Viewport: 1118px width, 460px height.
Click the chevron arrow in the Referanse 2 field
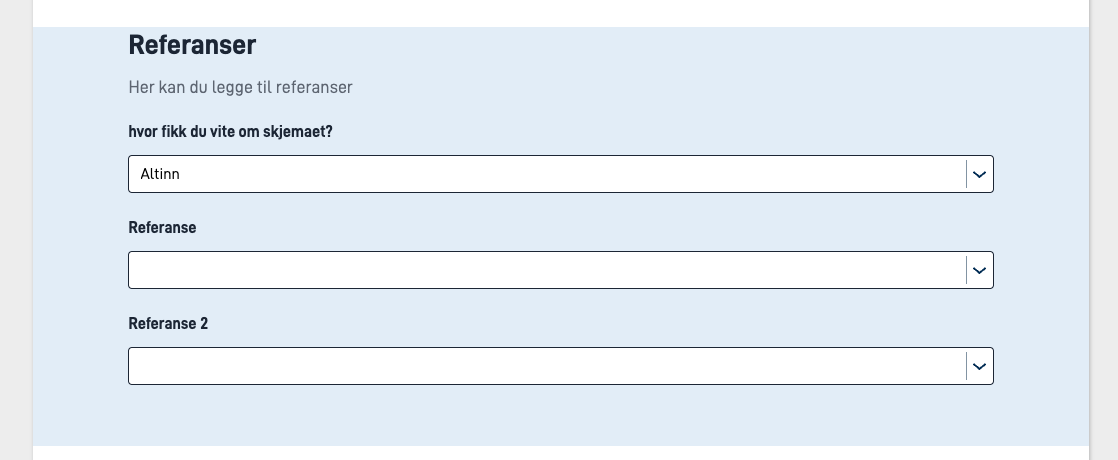[x=980, y=366]
